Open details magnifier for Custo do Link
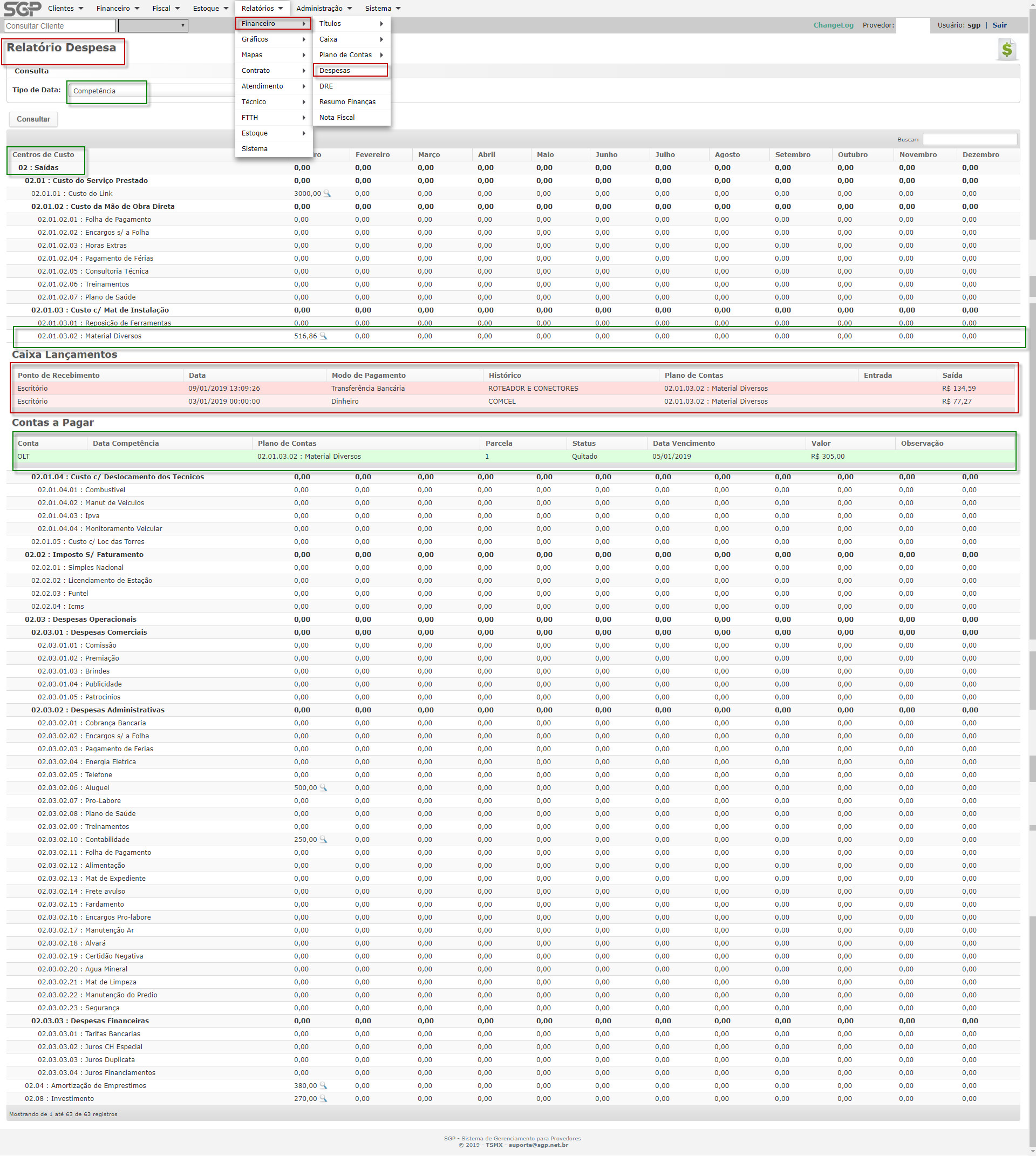1036x1156 pixels. click(x=328, y=194)
